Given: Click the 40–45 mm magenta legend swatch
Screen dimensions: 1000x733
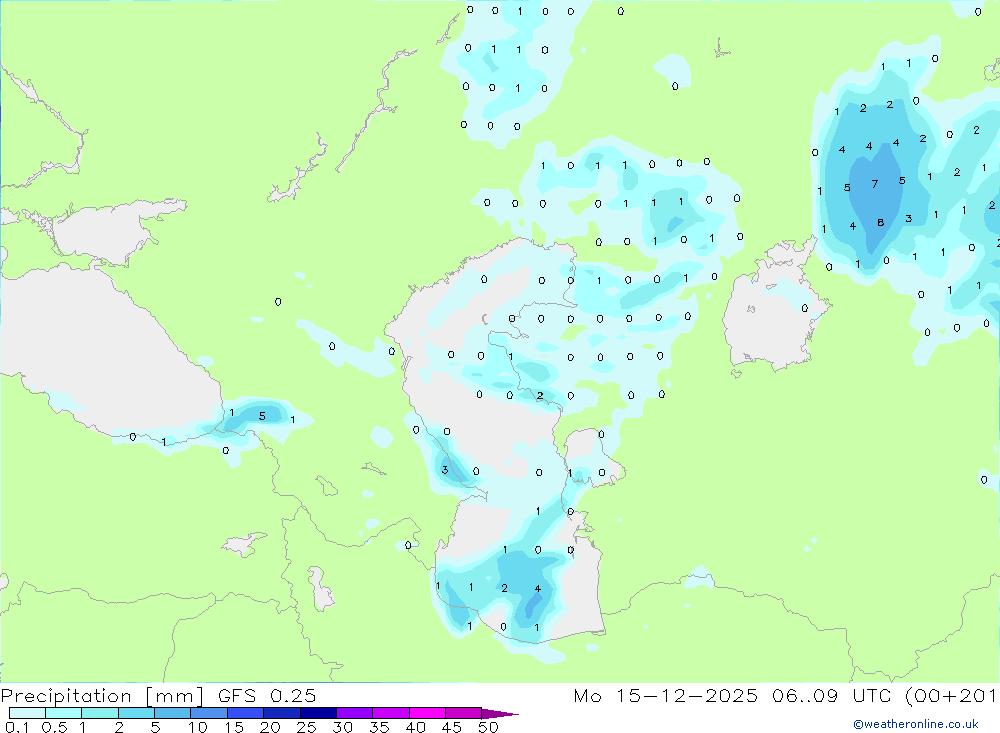Looking at the screenshot, I should click(x=427, y=713).
